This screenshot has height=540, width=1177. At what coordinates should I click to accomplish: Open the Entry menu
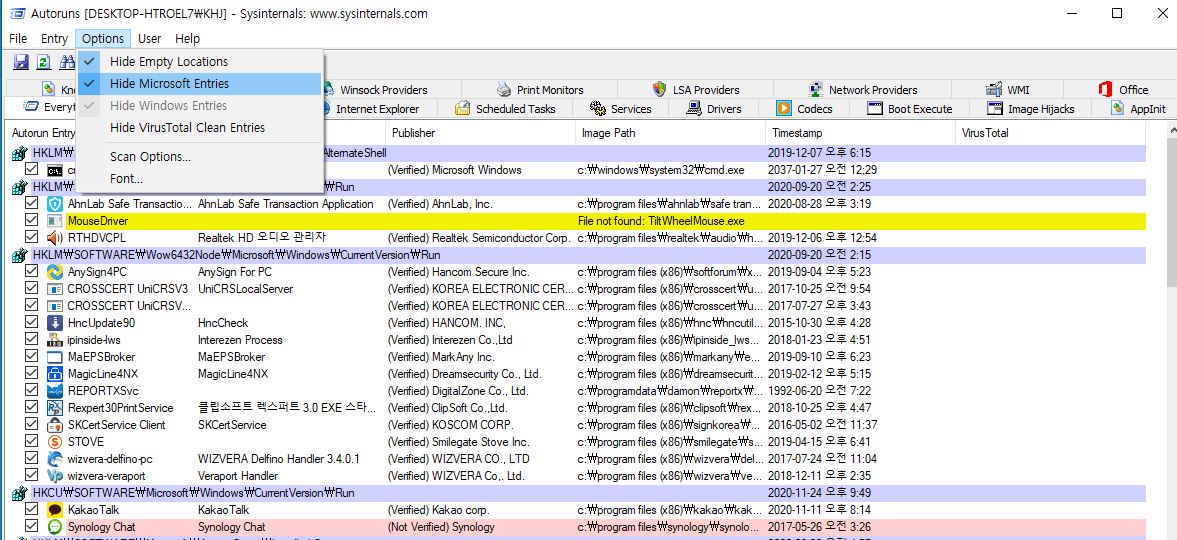coord(54,38)
